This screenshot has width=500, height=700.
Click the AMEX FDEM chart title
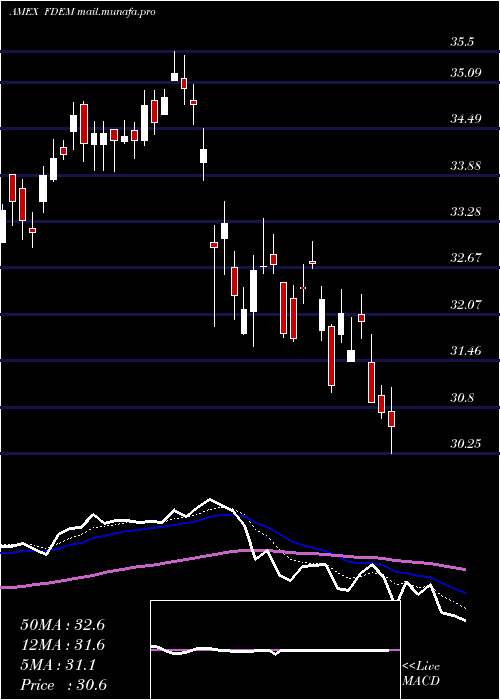pos(82,12)
